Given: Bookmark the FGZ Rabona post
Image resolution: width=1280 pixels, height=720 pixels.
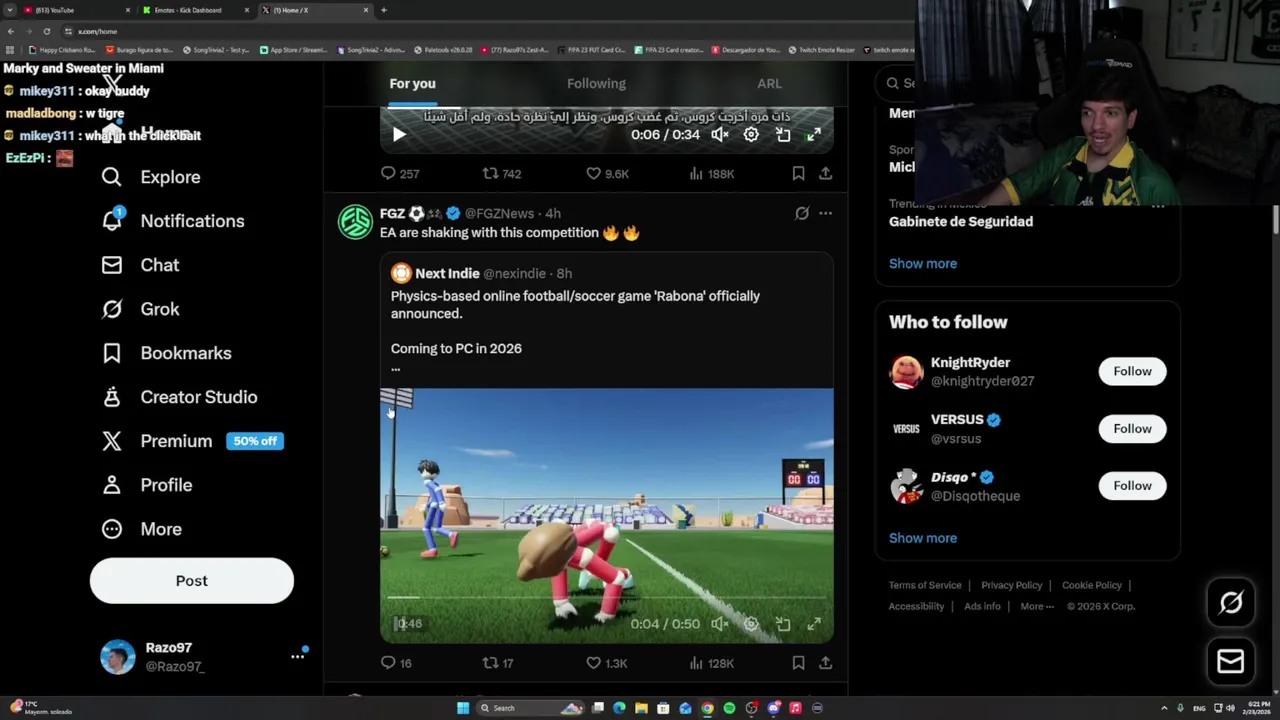Looking at the screenshot, I should point(798,662).
